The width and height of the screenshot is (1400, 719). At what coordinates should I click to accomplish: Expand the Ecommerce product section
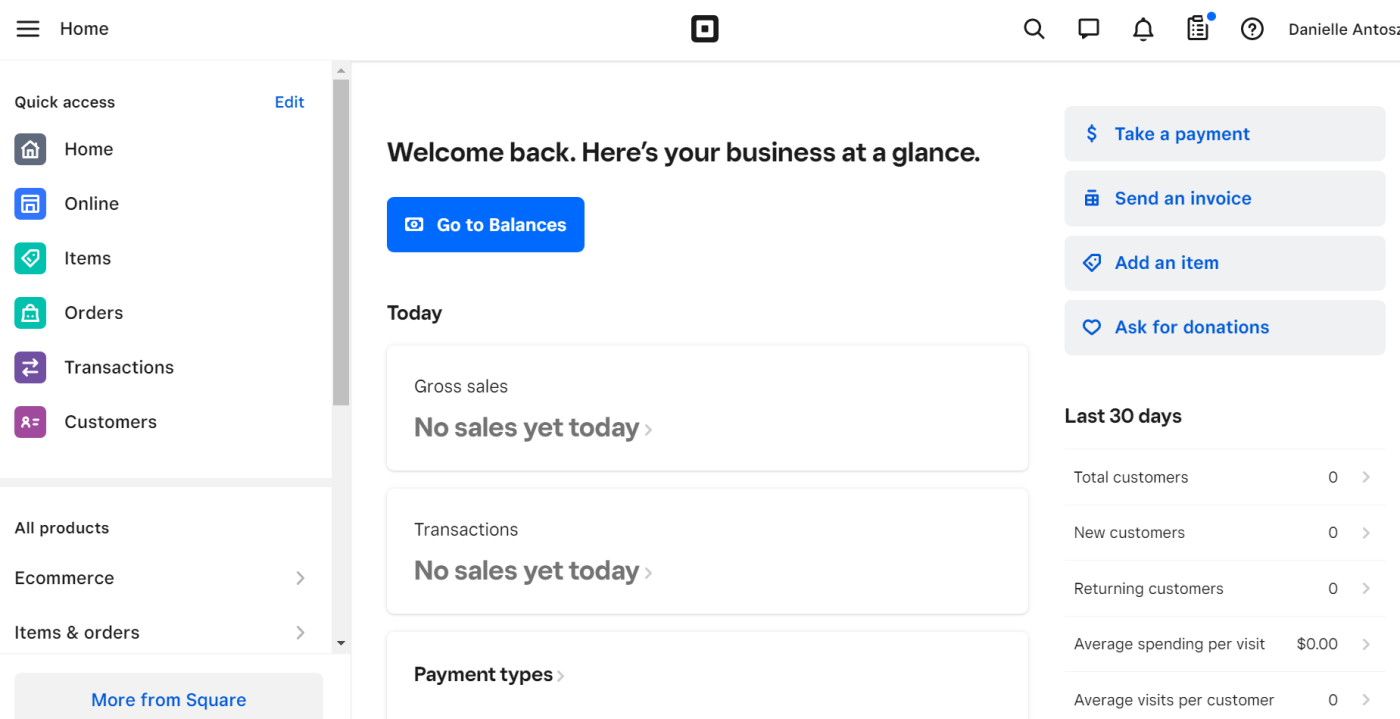tap(160, 578)
